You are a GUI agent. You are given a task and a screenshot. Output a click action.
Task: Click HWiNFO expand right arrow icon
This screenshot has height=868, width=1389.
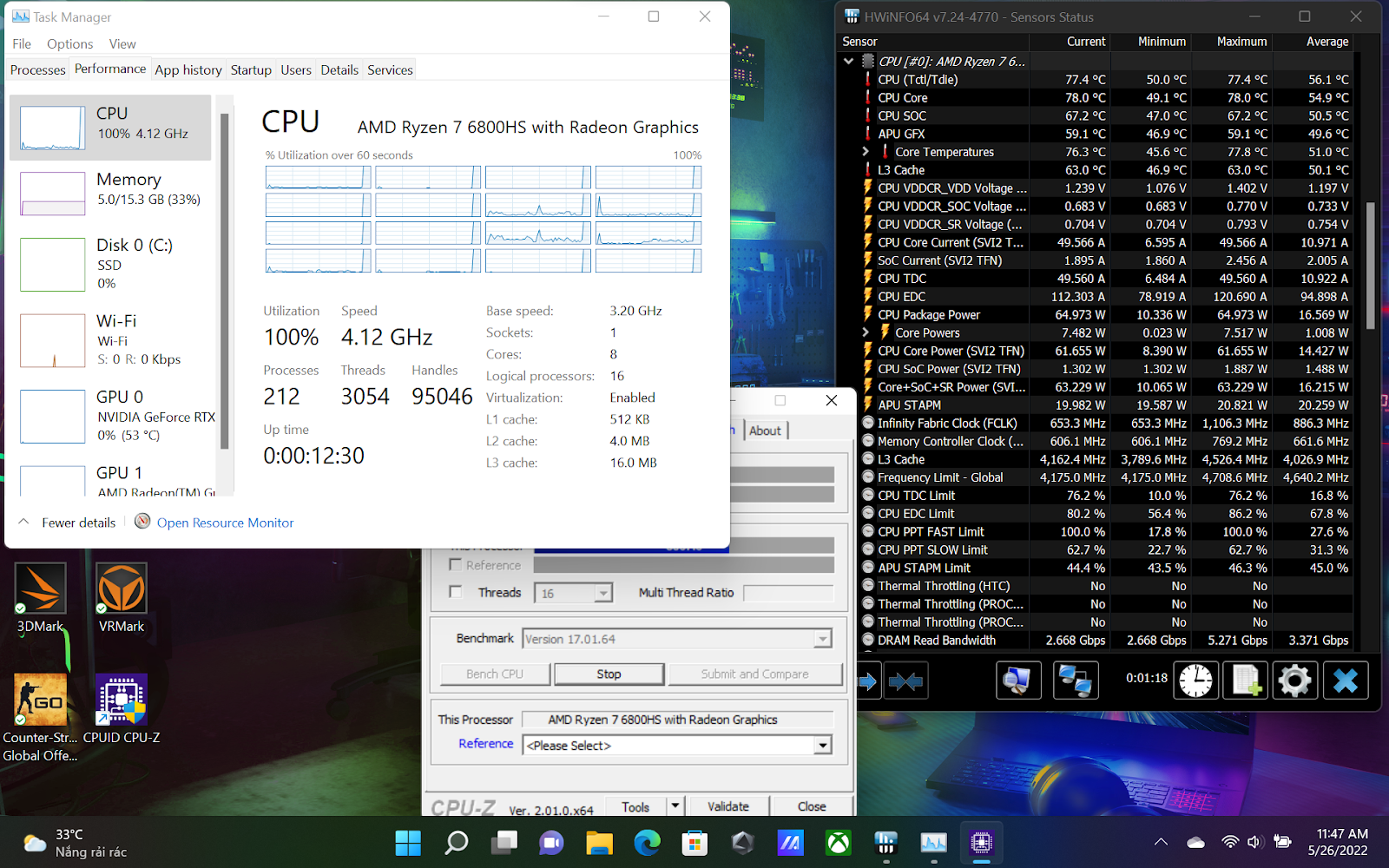click(x=867, y=681)
